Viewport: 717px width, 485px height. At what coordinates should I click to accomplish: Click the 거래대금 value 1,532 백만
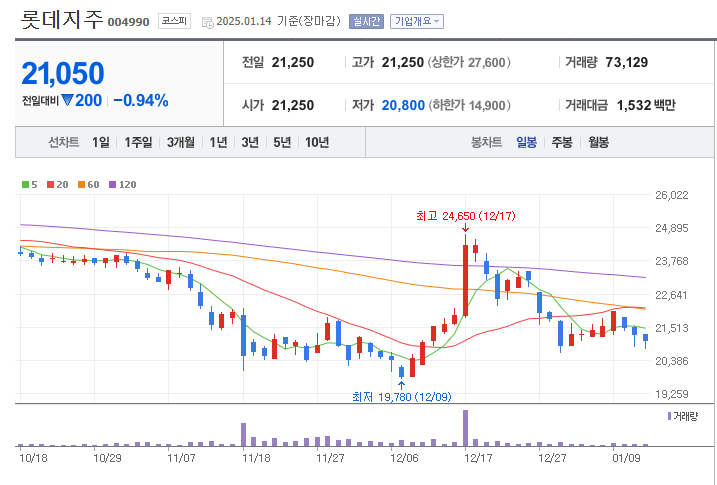click(646, 105)
